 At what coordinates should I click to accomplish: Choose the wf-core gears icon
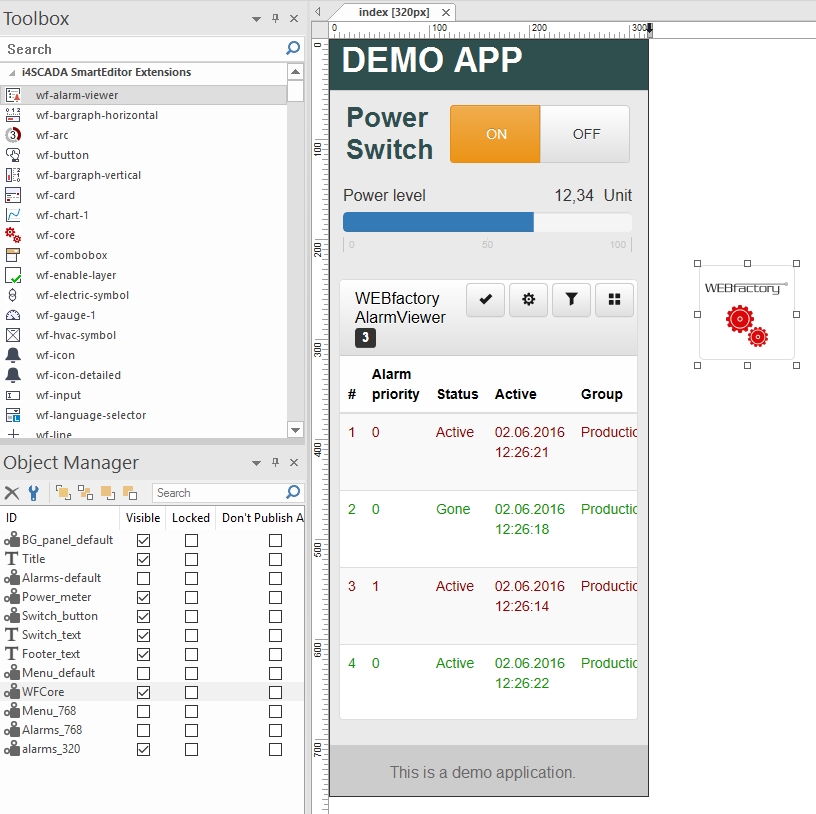[13, 235]
